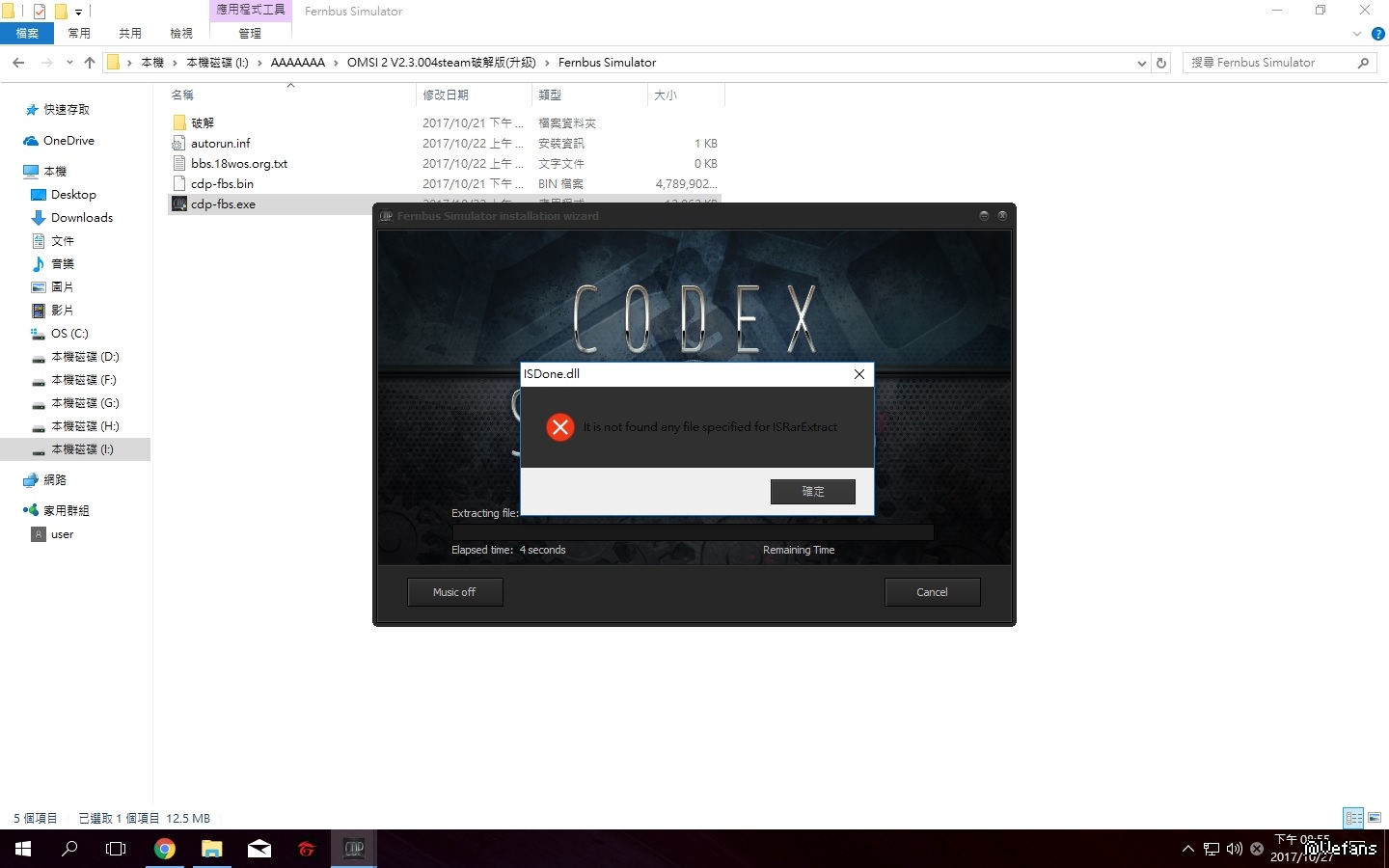The height and width of the screenshot is (868, 1389).
Task: Select the cdp-fbs.exe application icon
Action: click(178, 204)
